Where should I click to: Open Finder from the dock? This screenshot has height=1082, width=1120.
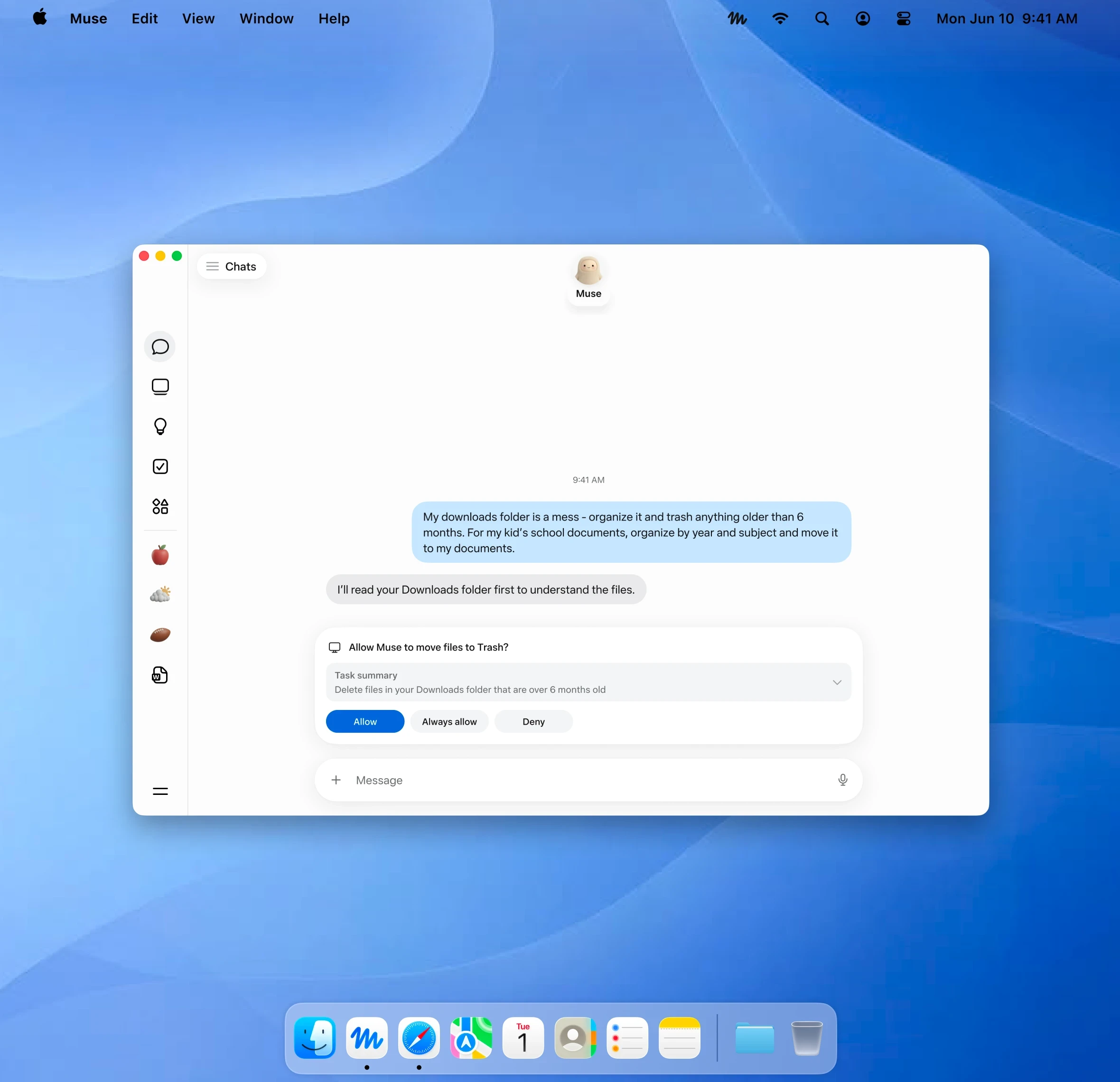(315, 1037)
